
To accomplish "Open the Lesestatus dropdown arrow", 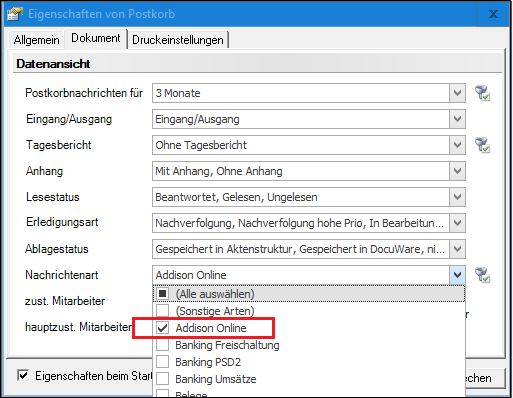I will point(457,197).
